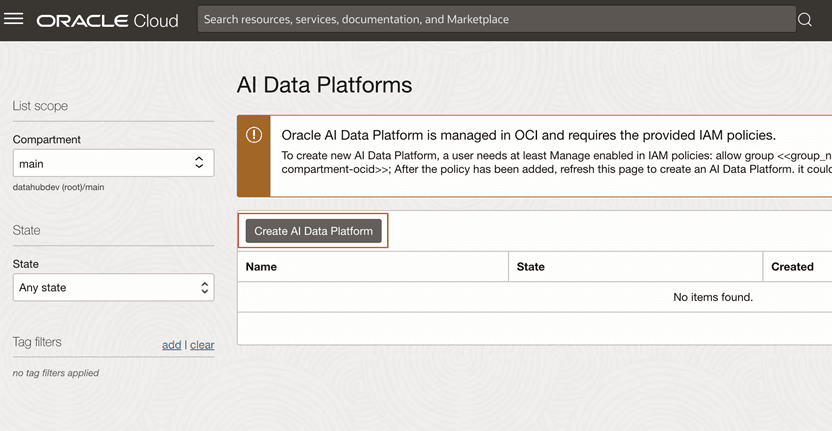Click the no tag filters applied text
The height and width of the screenshot is (431, 832).
tap(55, 373)
